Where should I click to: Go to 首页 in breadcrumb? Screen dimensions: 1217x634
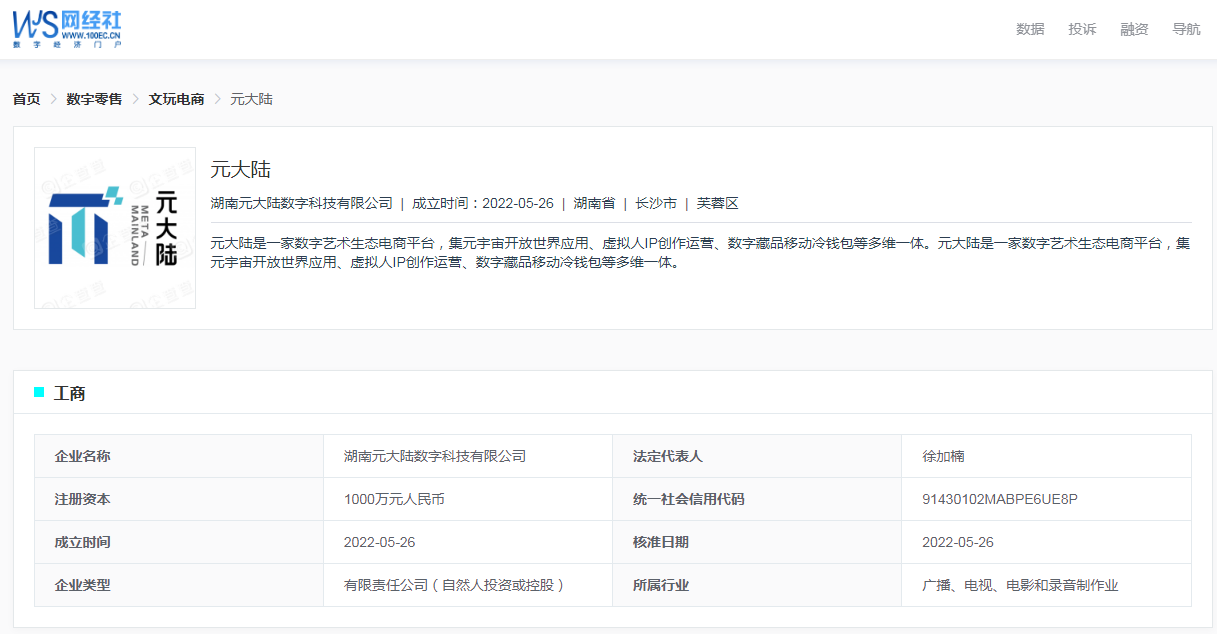(26, 99)
